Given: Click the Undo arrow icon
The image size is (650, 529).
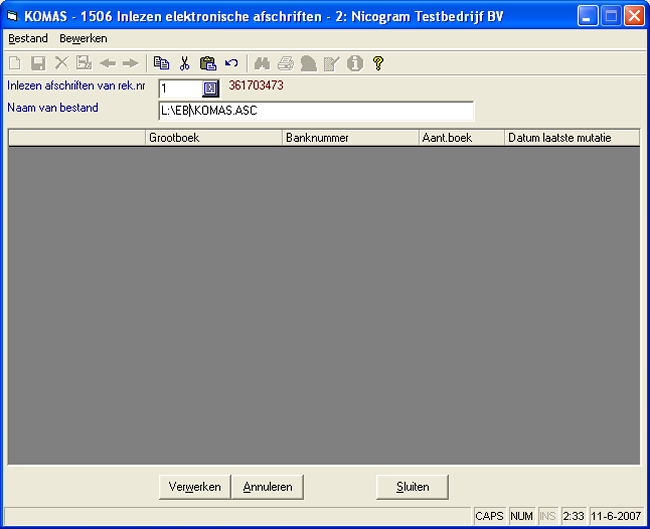Looking at the screenshot, I should click(231, 63).
